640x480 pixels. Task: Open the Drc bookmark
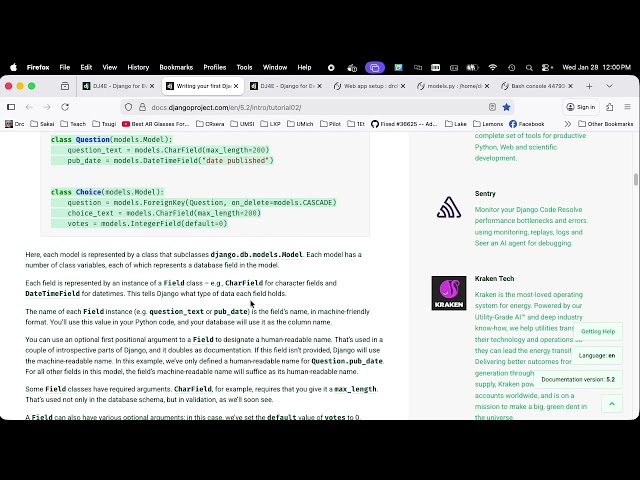[x=15, y=124]
